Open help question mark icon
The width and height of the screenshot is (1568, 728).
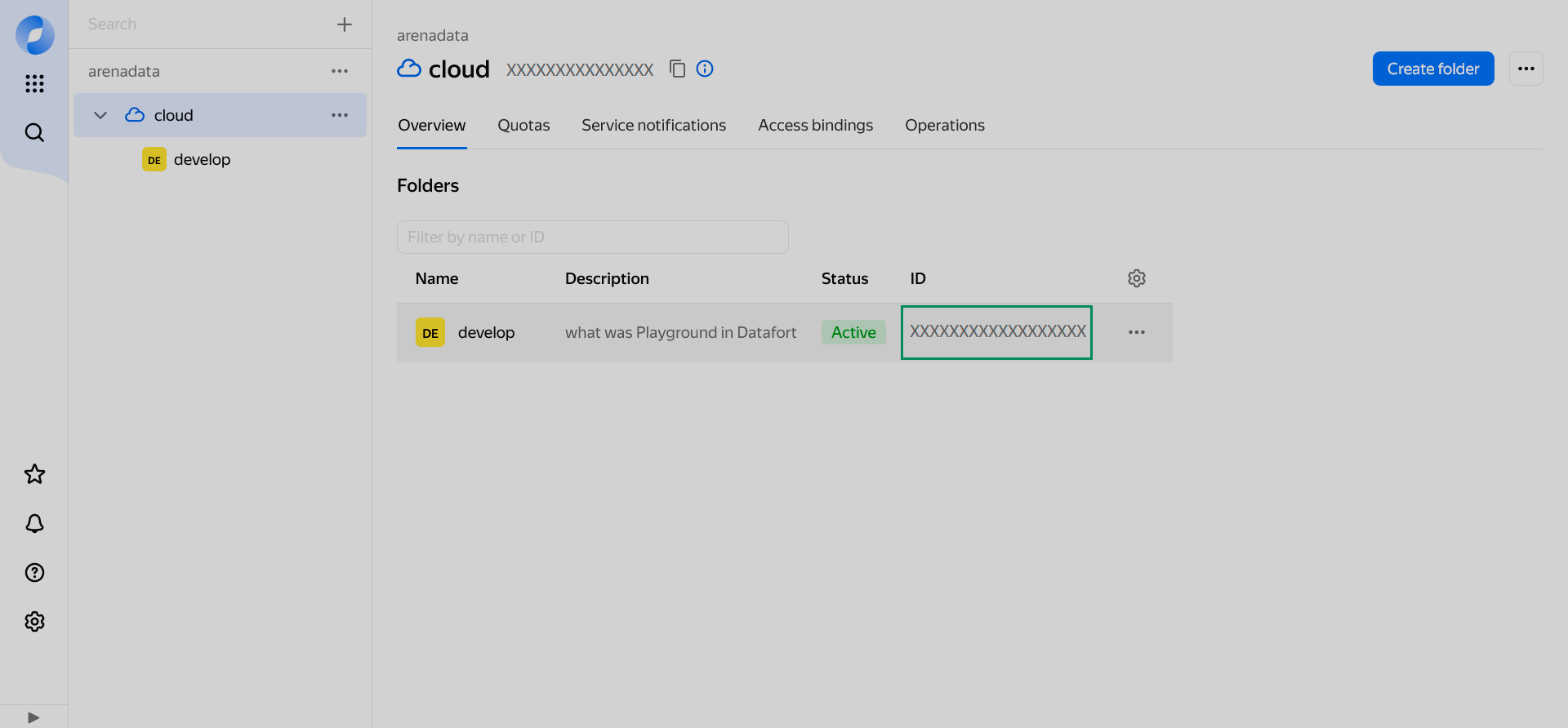coord(34,572)
